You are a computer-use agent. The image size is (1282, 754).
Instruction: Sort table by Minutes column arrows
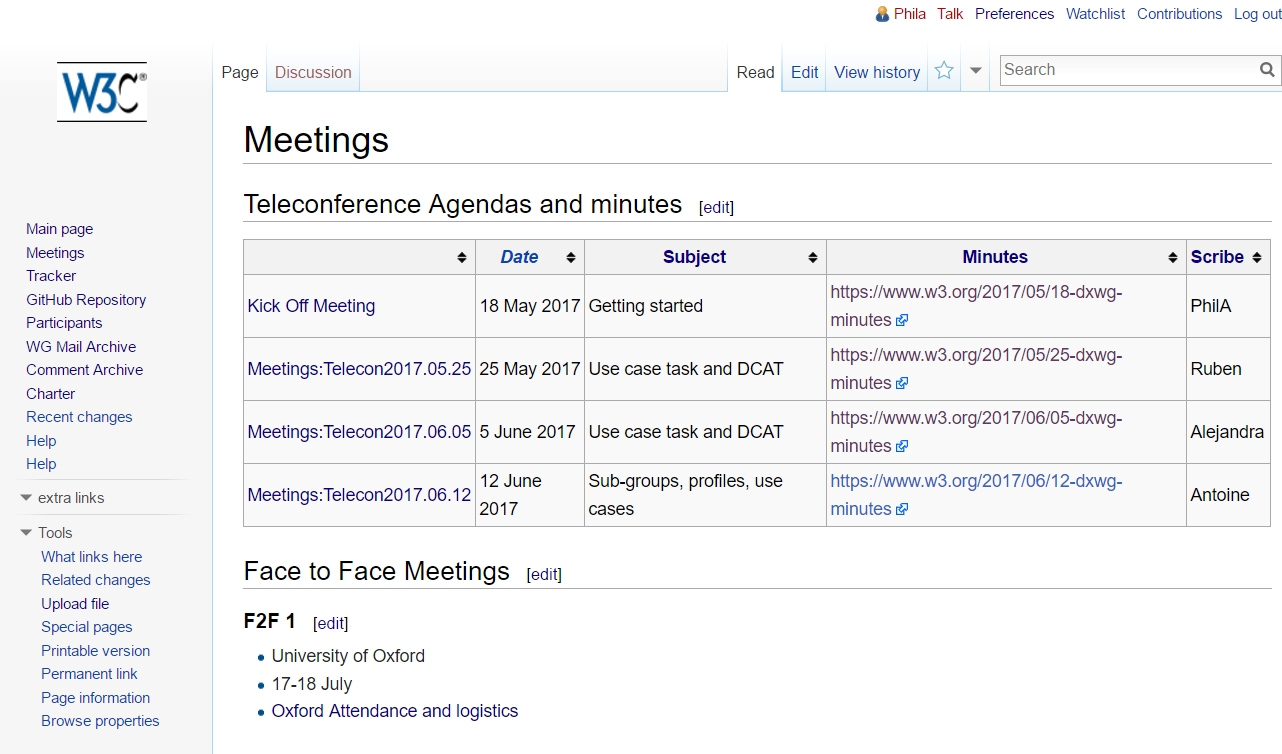1173,258
